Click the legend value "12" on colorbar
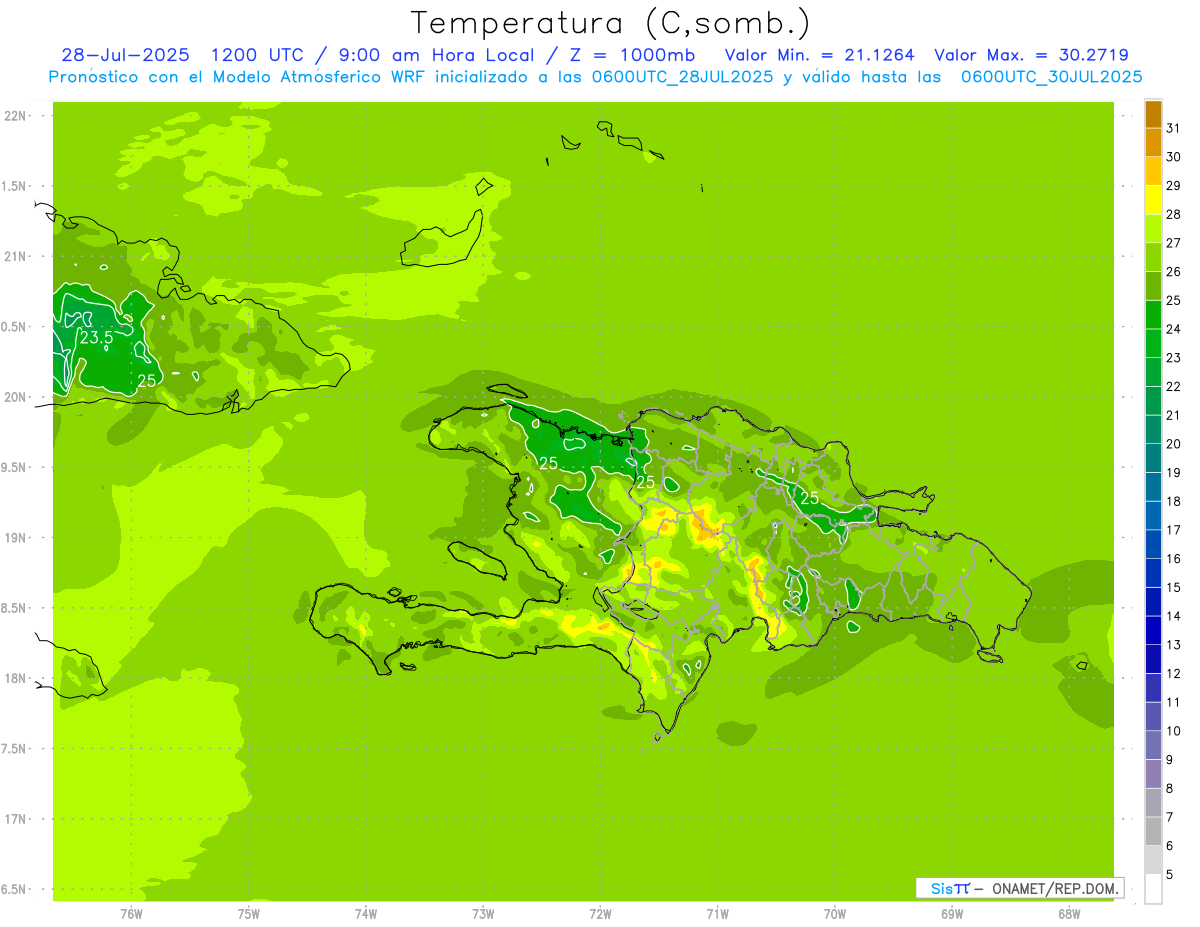This screenshot has width=1200, height=927. pos(1173,674)
